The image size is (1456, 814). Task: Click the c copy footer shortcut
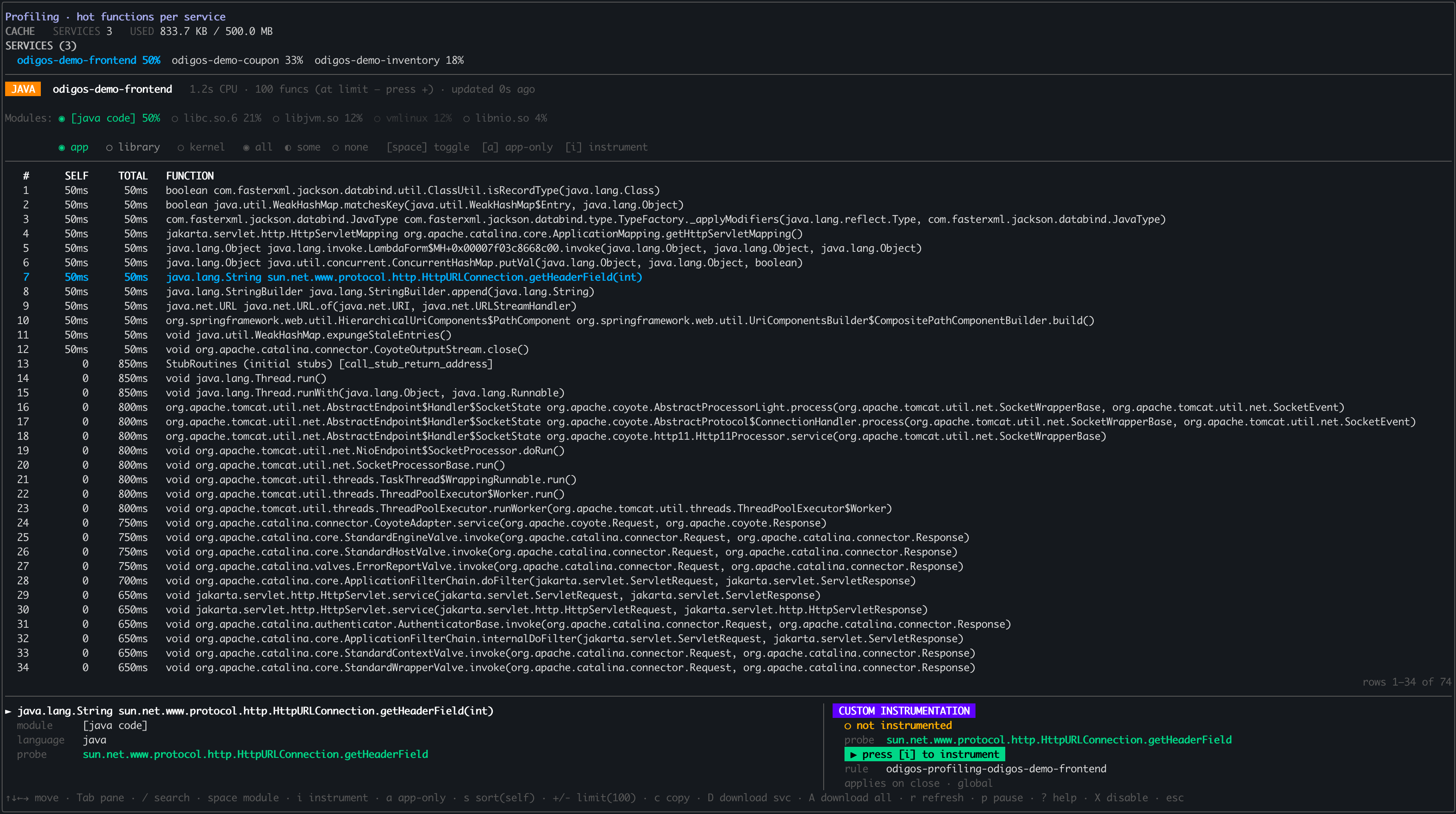coord(671,797)
